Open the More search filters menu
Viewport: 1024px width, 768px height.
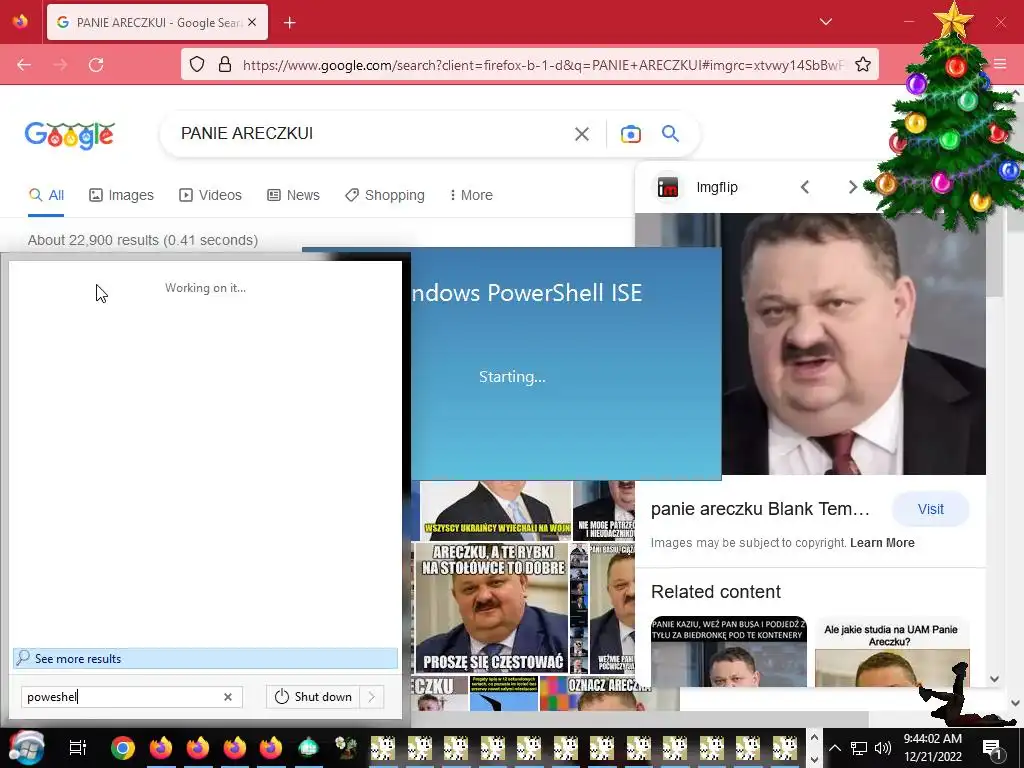pyautogui.click(x=472, y=195)
